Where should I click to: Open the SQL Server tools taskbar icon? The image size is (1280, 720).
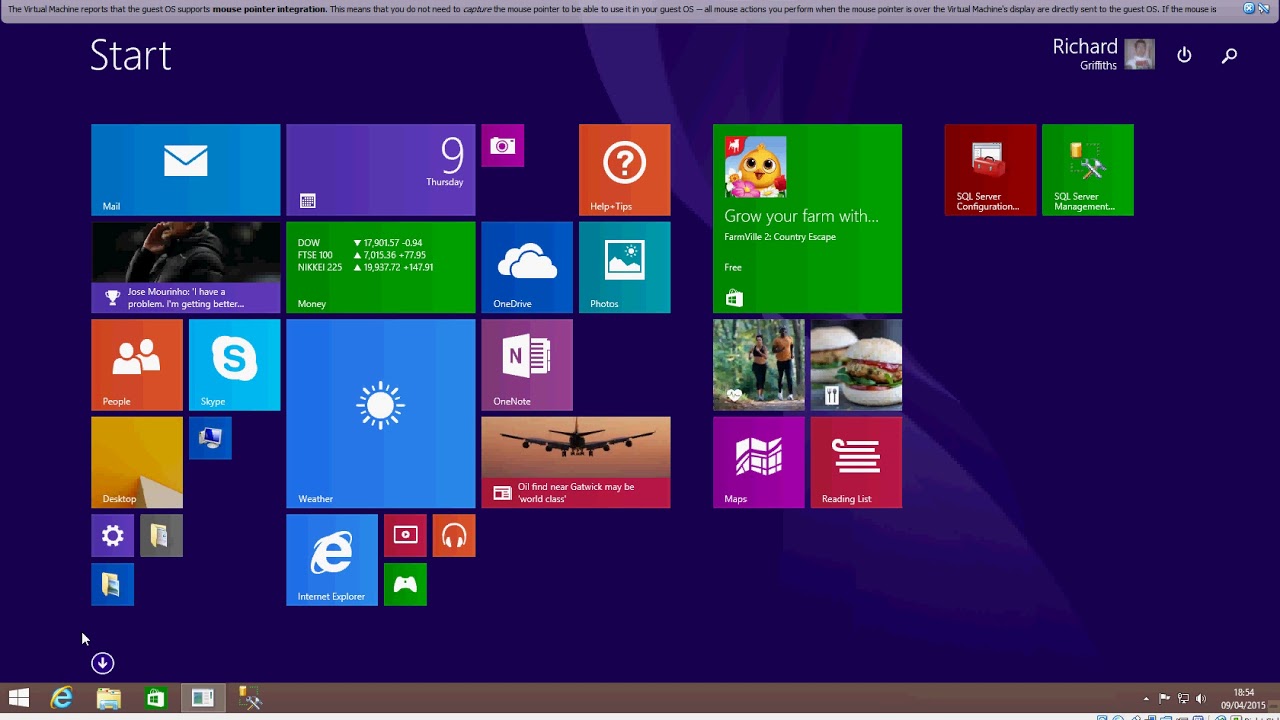pos(250,698)
